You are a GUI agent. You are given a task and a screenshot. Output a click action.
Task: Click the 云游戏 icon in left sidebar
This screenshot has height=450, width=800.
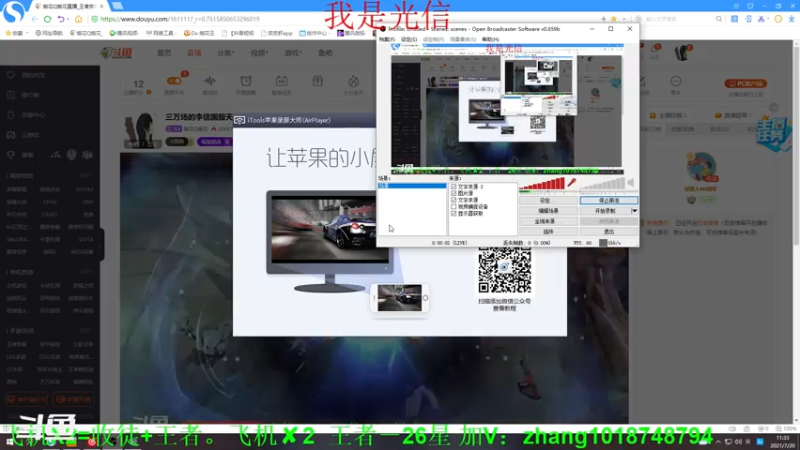point(11,135)
